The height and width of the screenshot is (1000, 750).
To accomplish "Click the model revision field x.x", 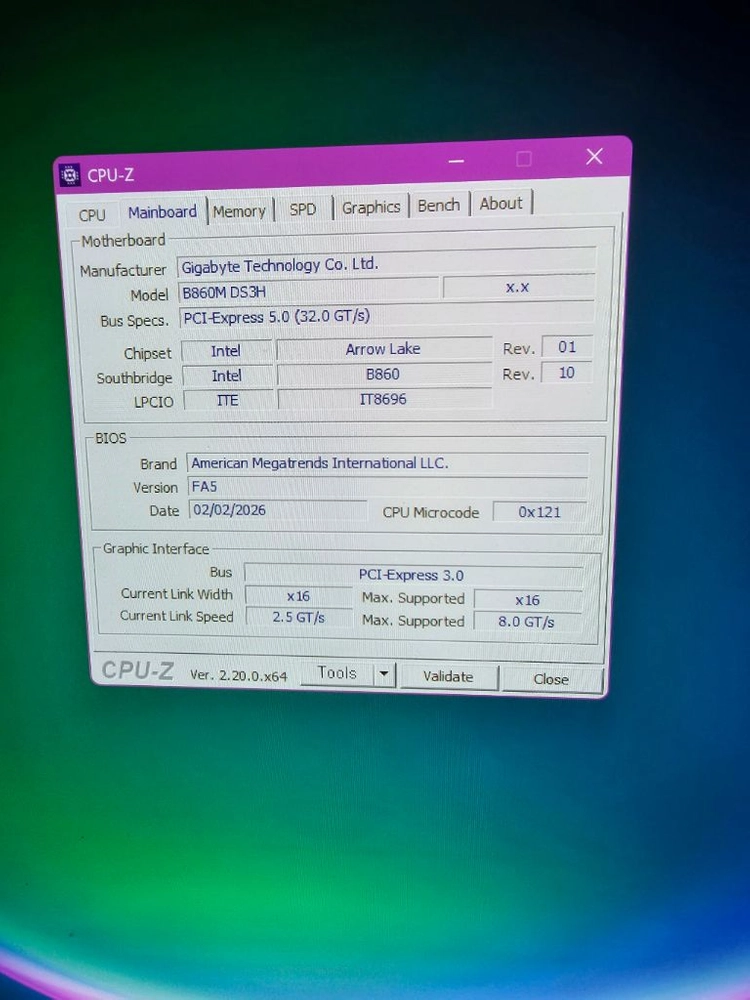I will (518, 288).
